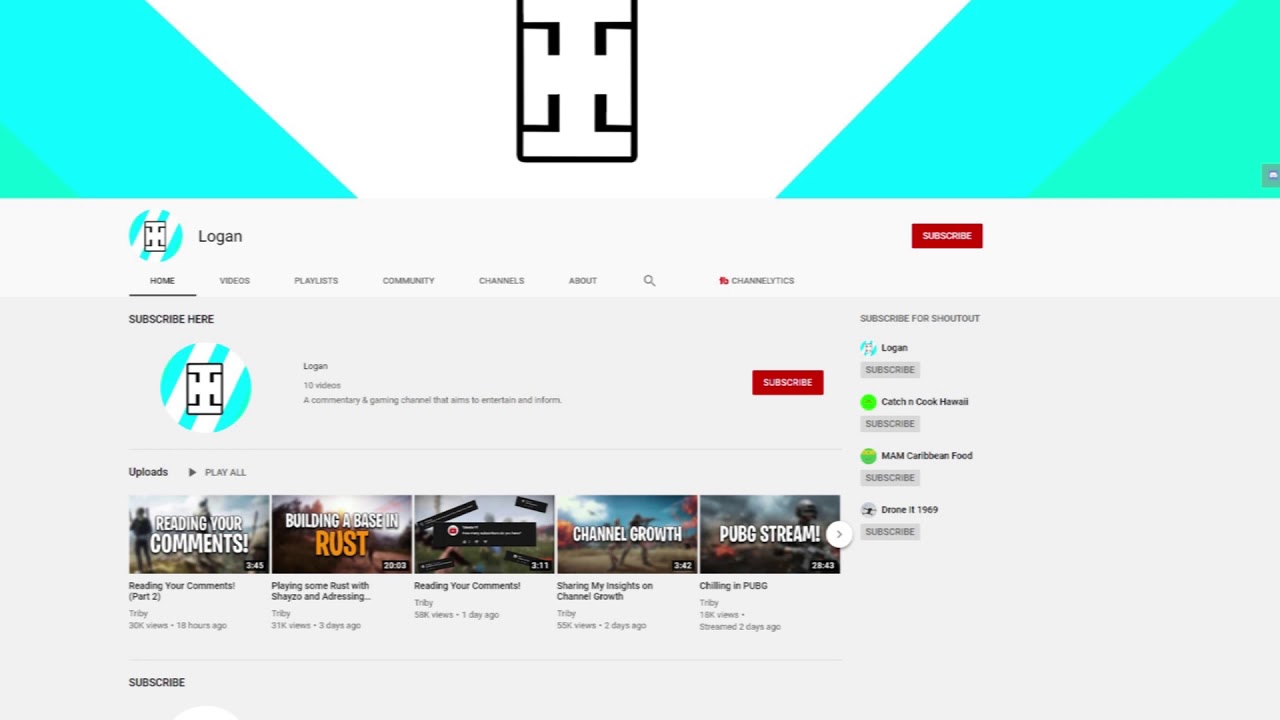Click the Play All triangle icon
This screenshot has width=1280, height=720.
point(192,472)
